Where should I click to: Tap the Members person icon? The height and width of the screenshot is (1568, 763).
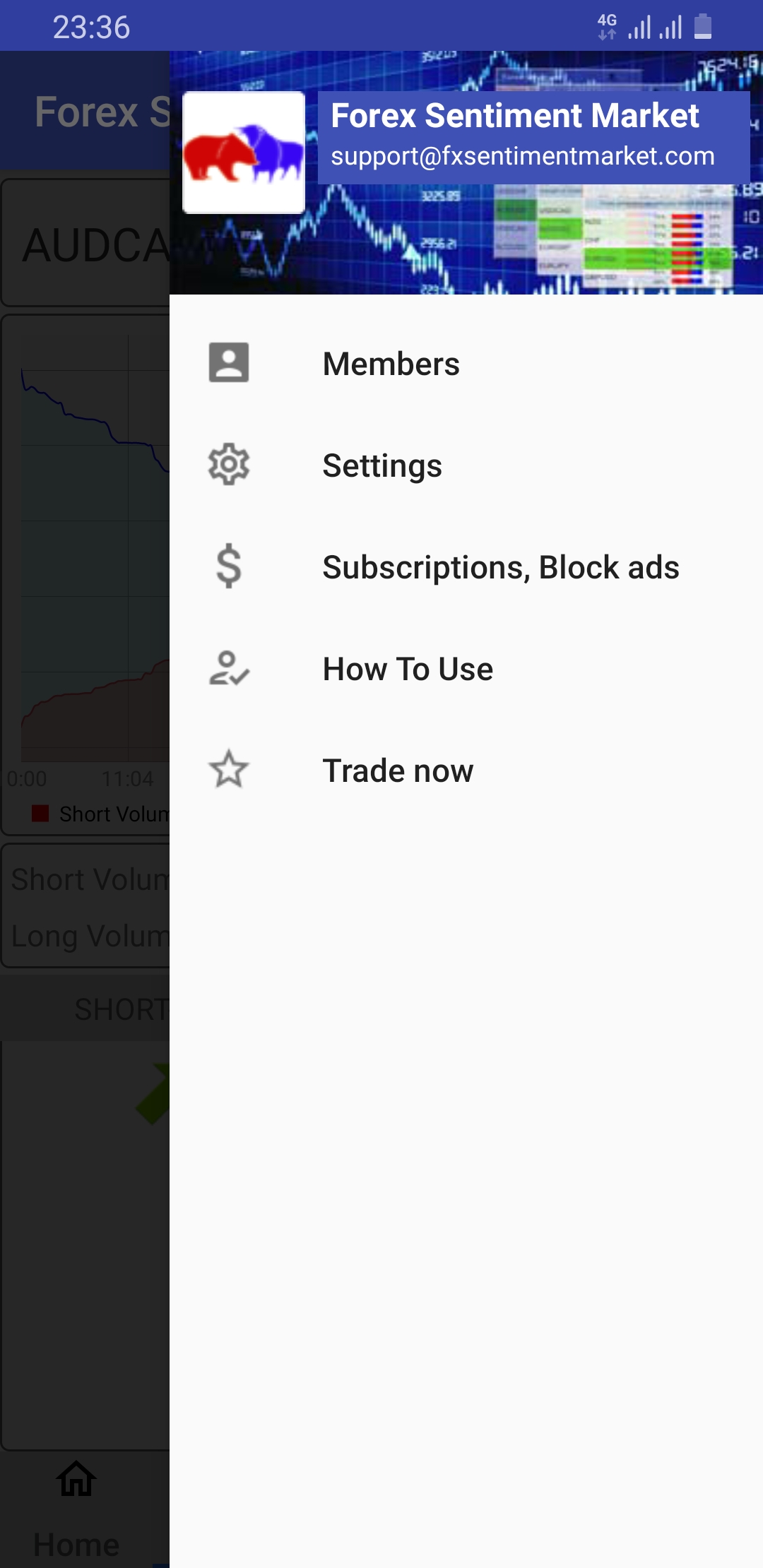pos(229,363)
